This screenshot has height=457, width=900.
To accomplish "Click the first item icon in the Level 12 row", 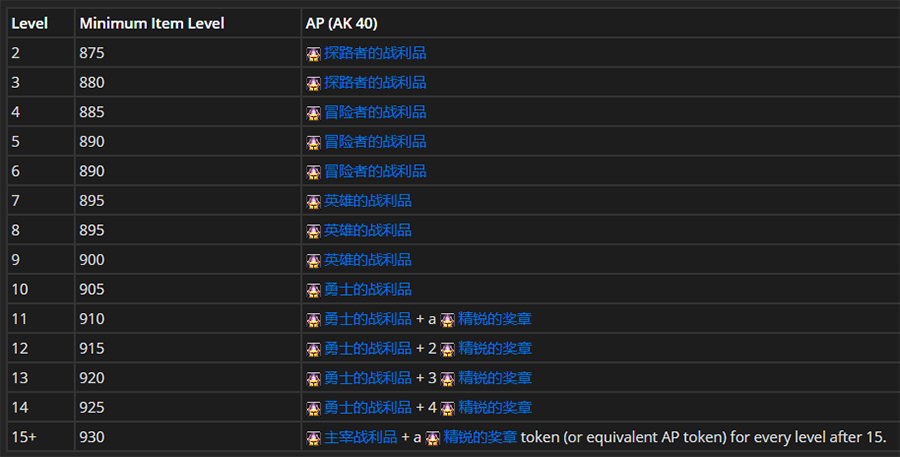I will (313, 350).
